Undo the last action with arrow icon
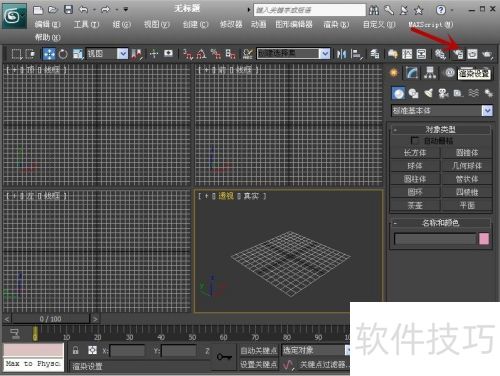Screen dimensions: 500x376 pyautogui.click(x=83, y=10)
